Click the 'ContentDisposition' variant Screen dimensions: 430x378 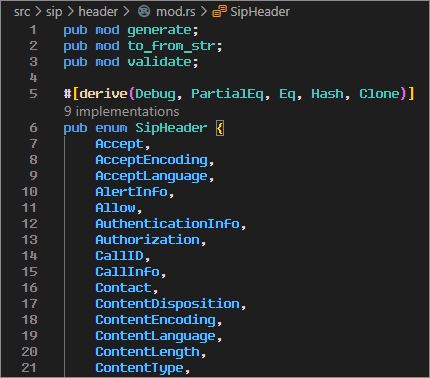(167, 304)
